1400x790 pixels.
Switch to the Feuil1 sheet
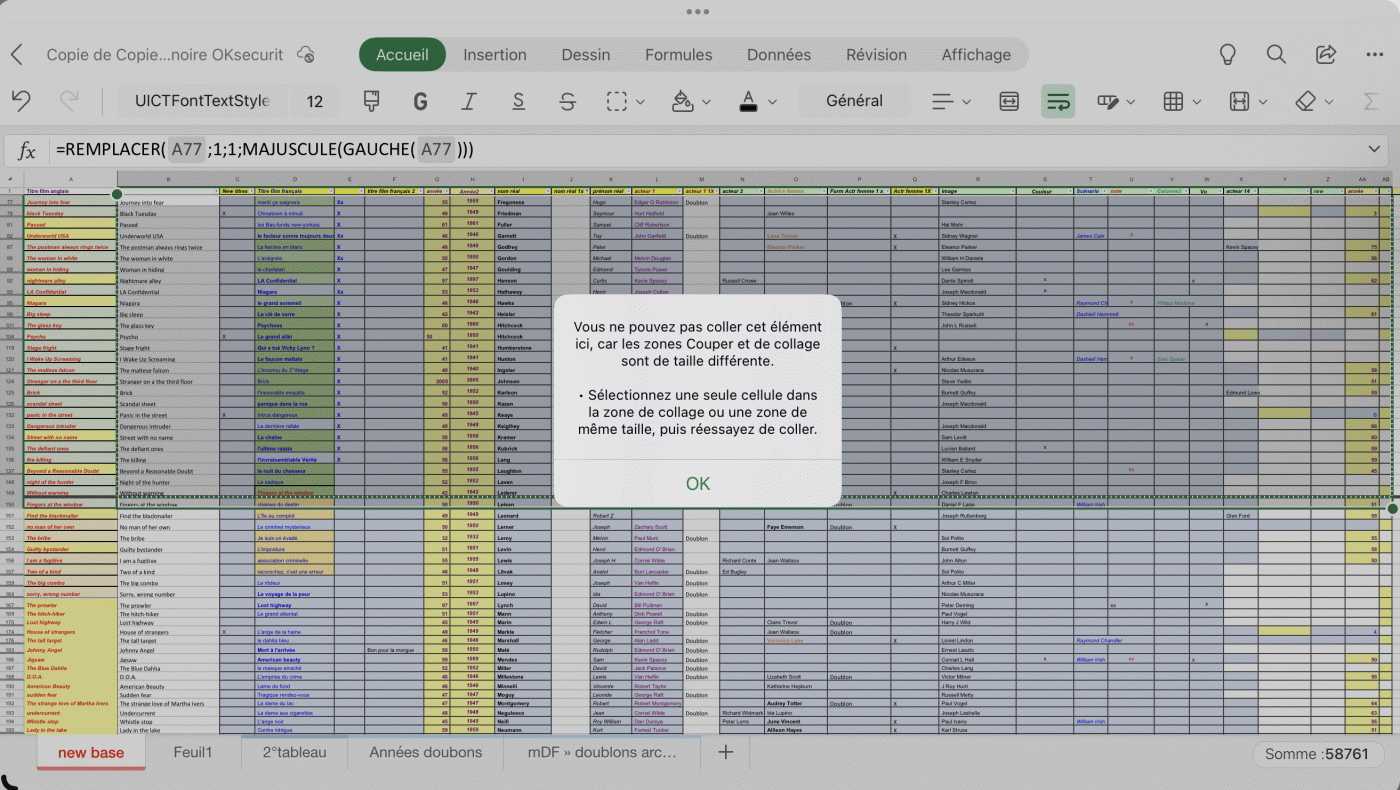click(193, 752)
